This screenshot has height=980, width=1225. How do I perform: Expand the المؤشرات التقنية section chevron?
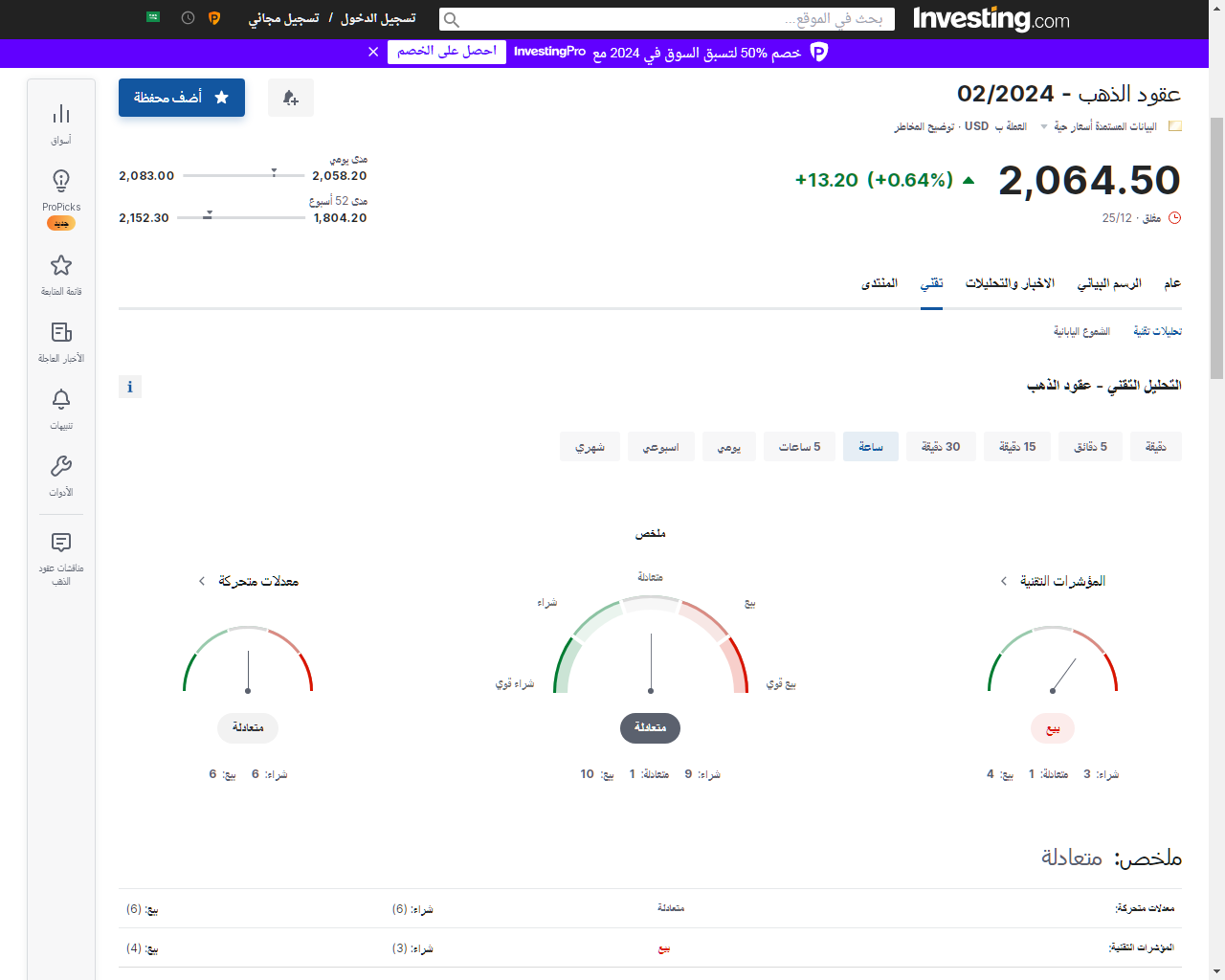(1004, 582)
